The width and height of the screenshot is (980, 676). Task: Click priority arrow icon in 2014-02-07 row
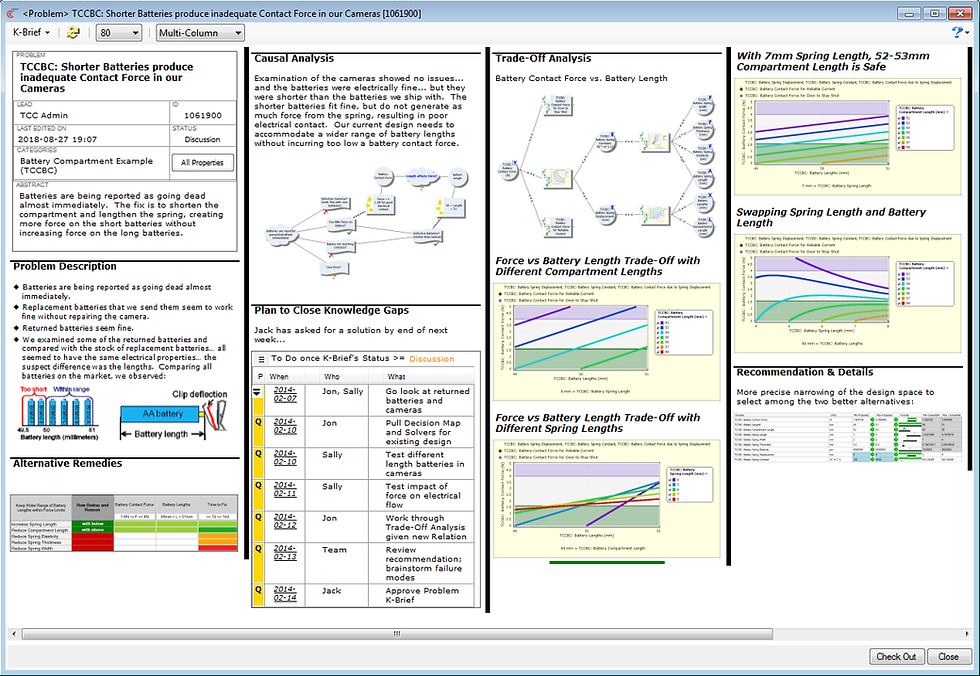coord(257,392)
